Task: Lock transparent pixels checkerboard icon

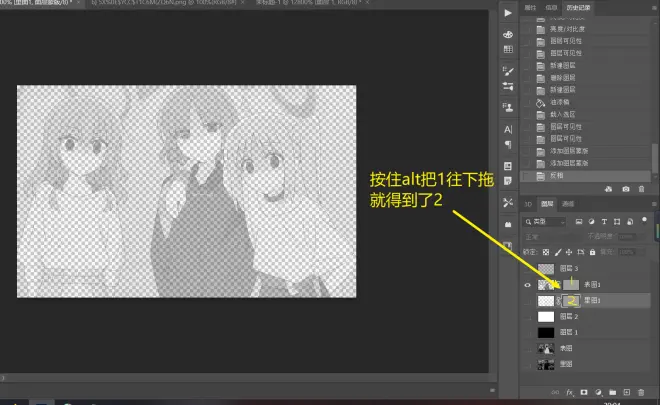Action: coord(546,252)
